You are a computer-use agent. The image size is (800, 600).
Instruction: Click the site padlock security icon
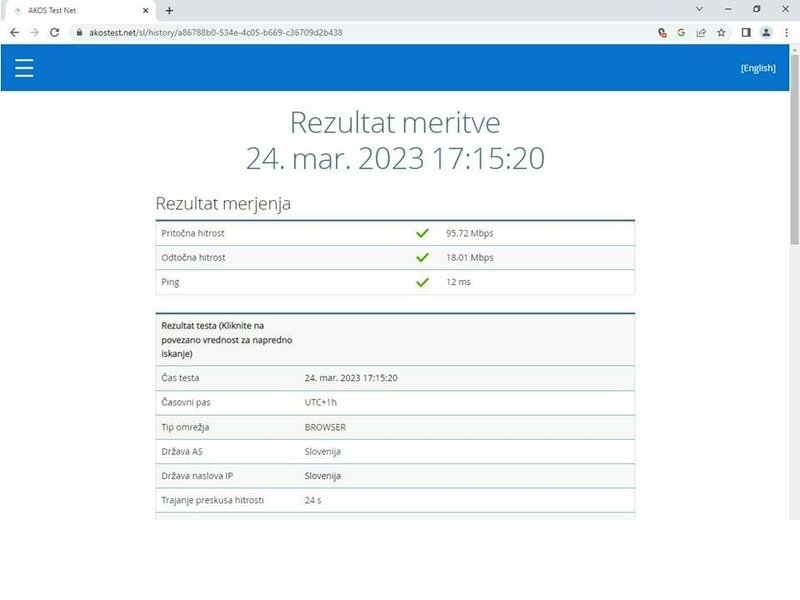point(77,32)
